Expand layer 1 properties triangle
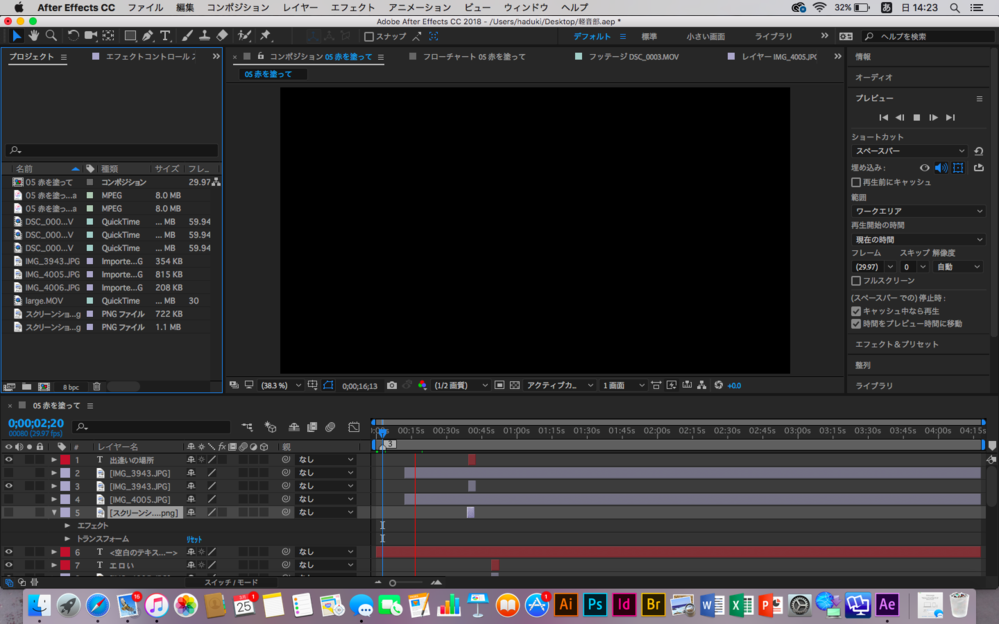This screenshot has height=624, width=999. tap(54, 460)
